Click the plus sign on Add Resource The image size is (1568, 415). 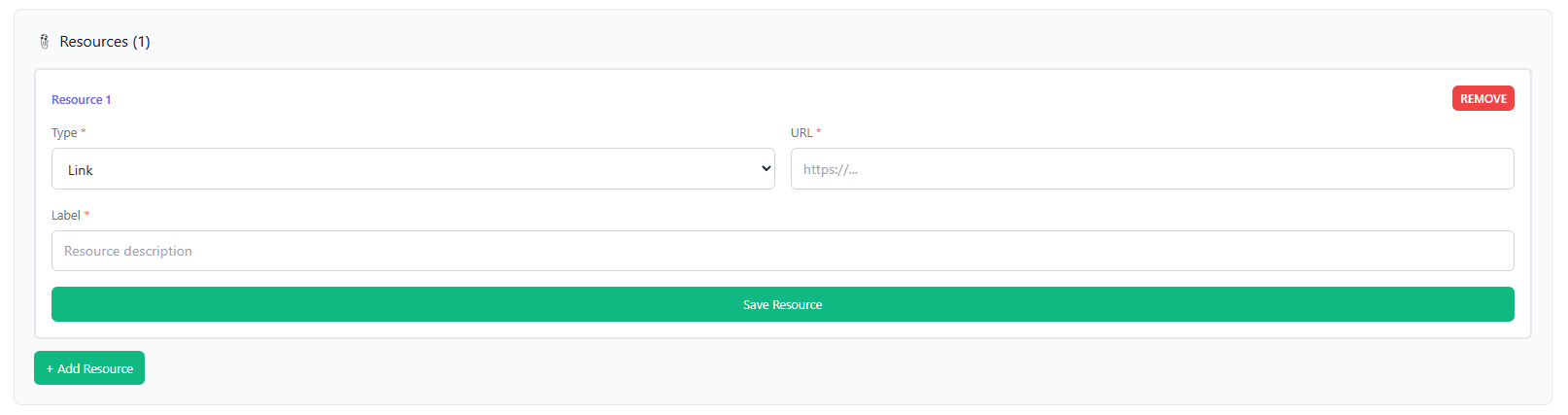click(50, 369)
